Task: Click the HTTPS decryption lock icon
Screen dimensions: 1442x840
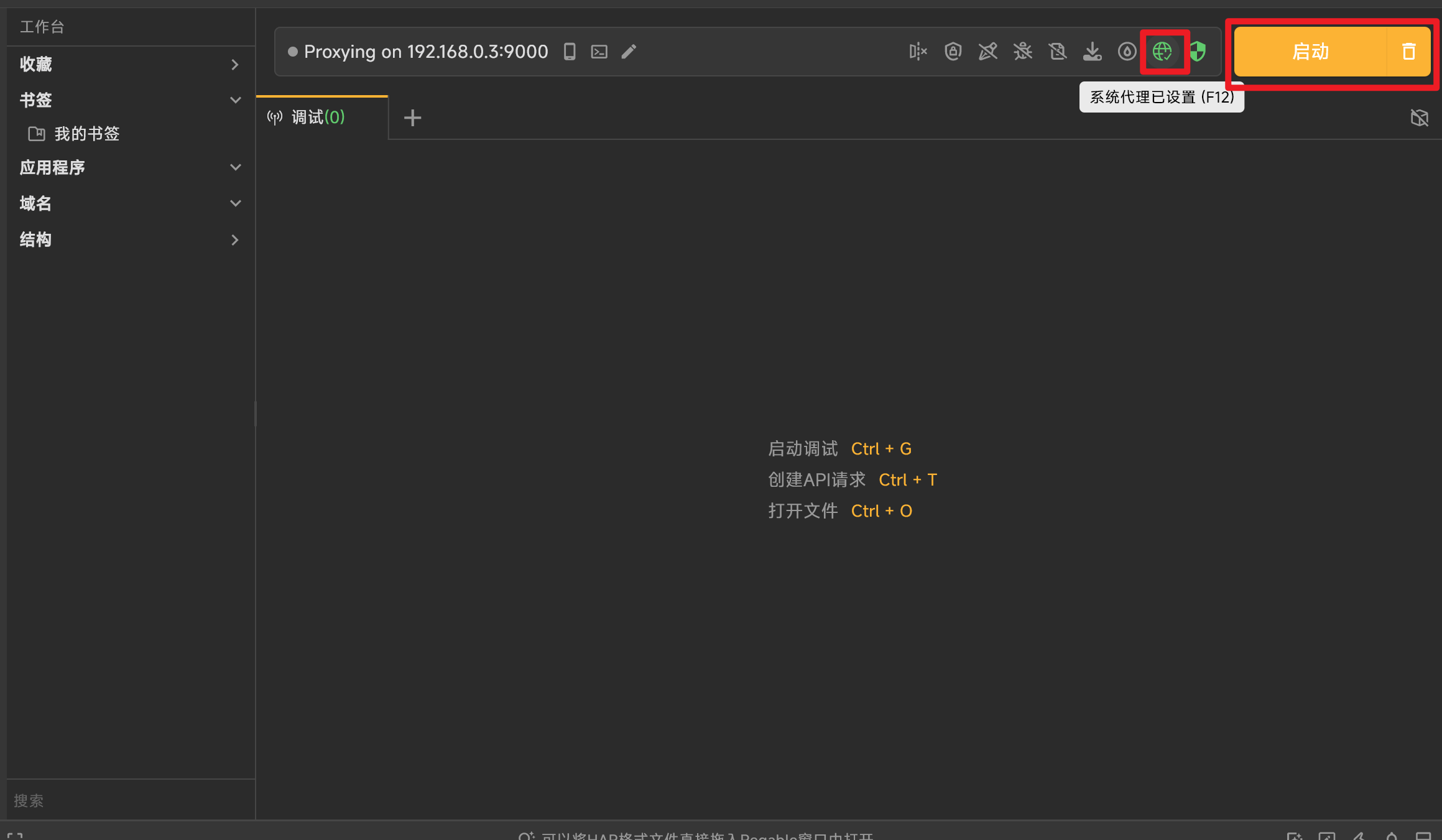Action: click(x=953, y=52)
